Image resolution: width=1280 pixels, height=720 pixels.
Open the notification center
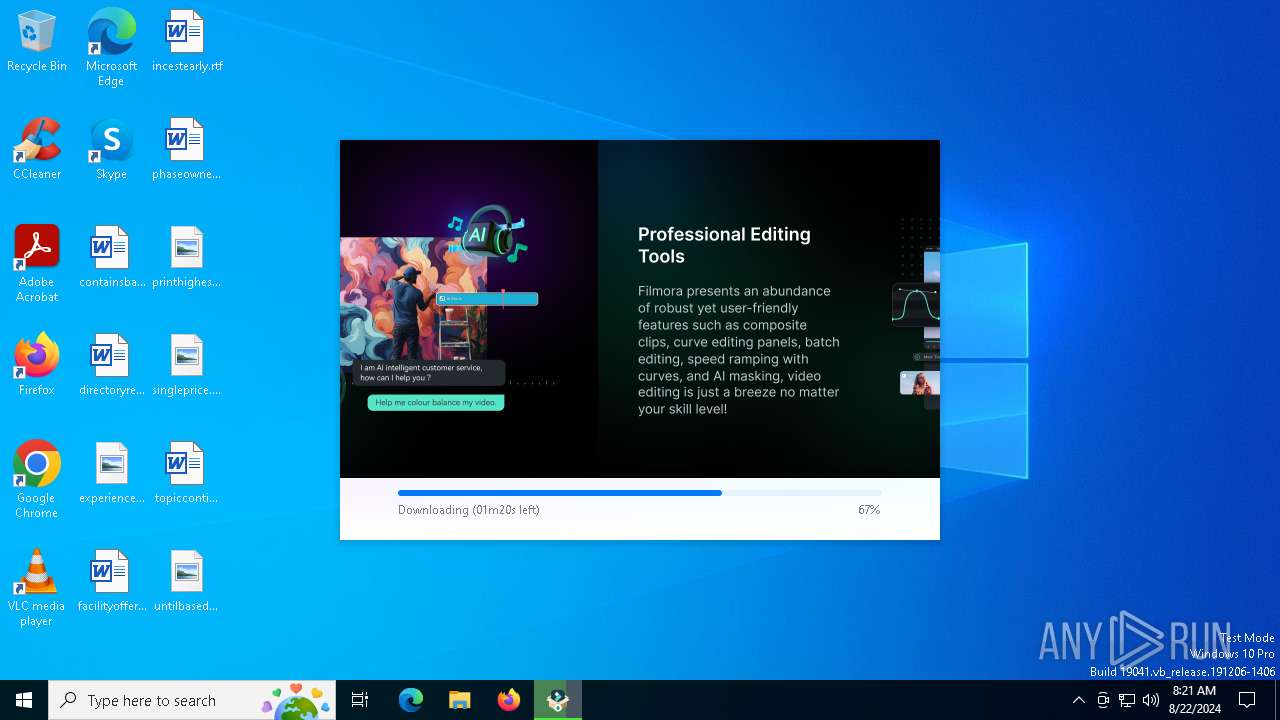1247,700
